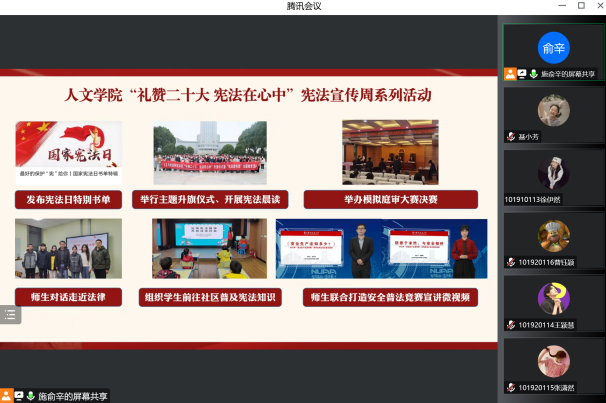This screenshot has height=403, width=606.
Task: Click the list menu icon on slide's left edge
Action: coord(9,314)
